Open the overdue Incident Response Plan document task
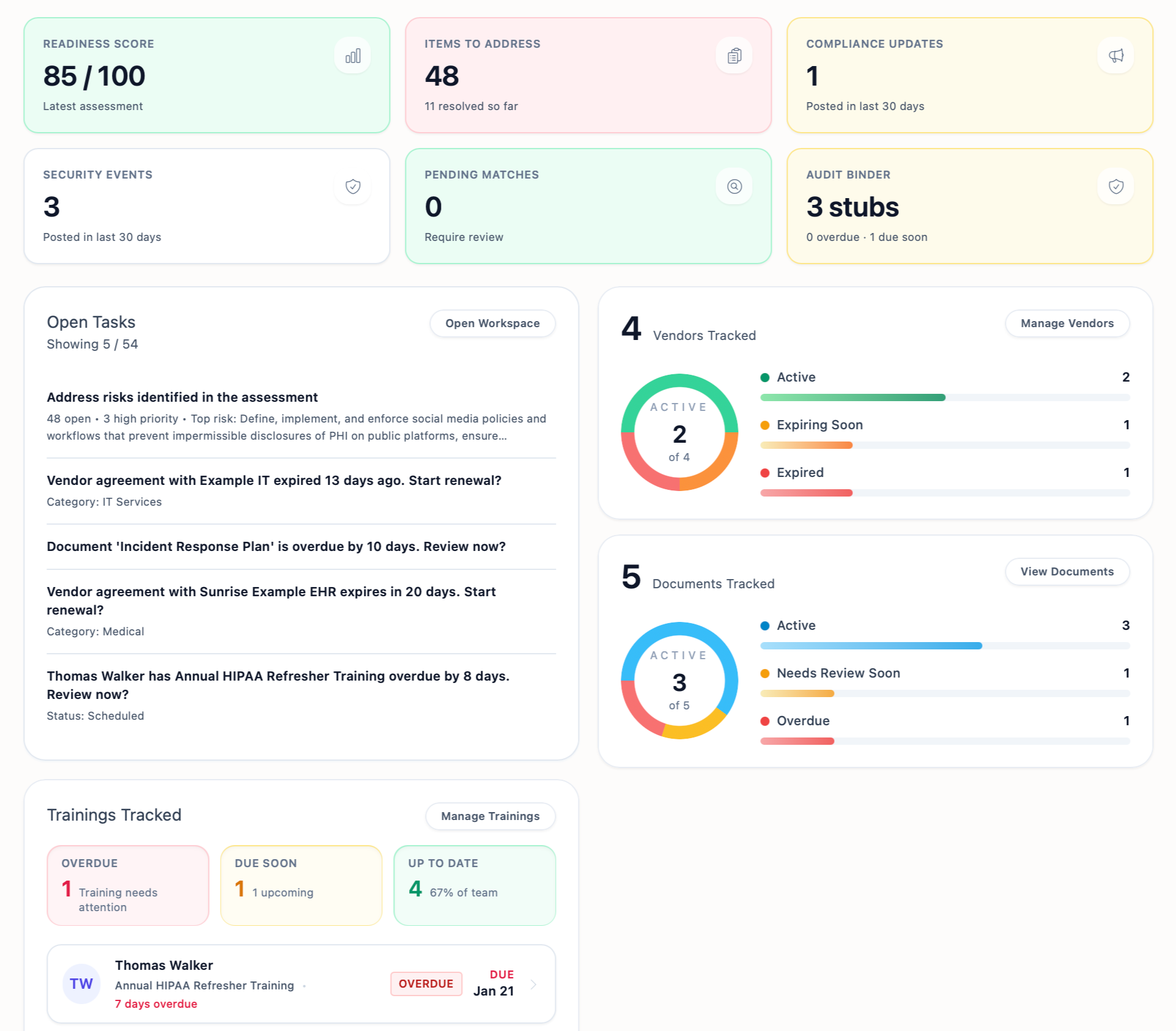Viewport: 1176px width, 1031px height. [x=276, y=546]
